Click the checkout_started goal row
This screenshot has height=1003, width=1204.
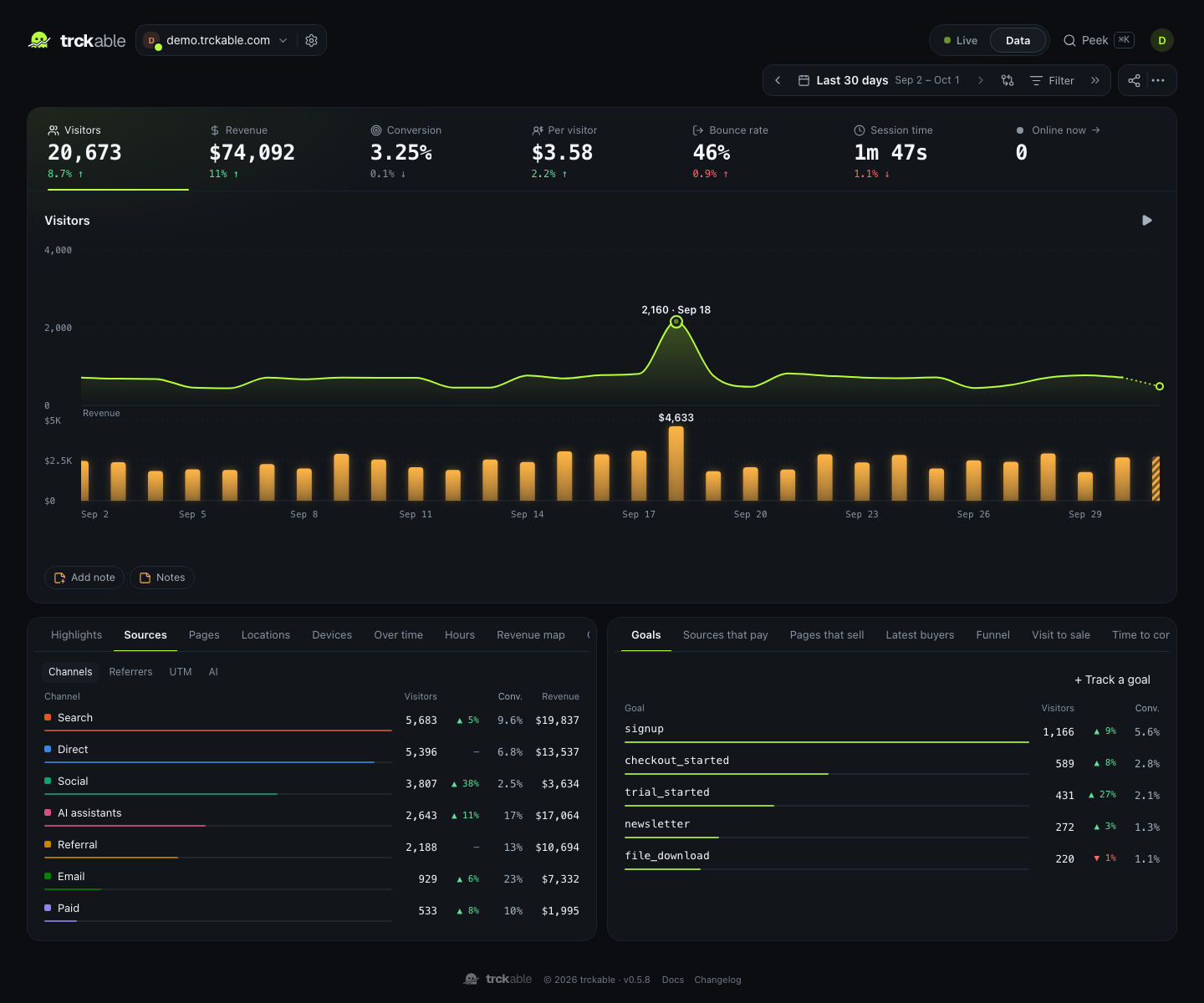coord(892,763)
